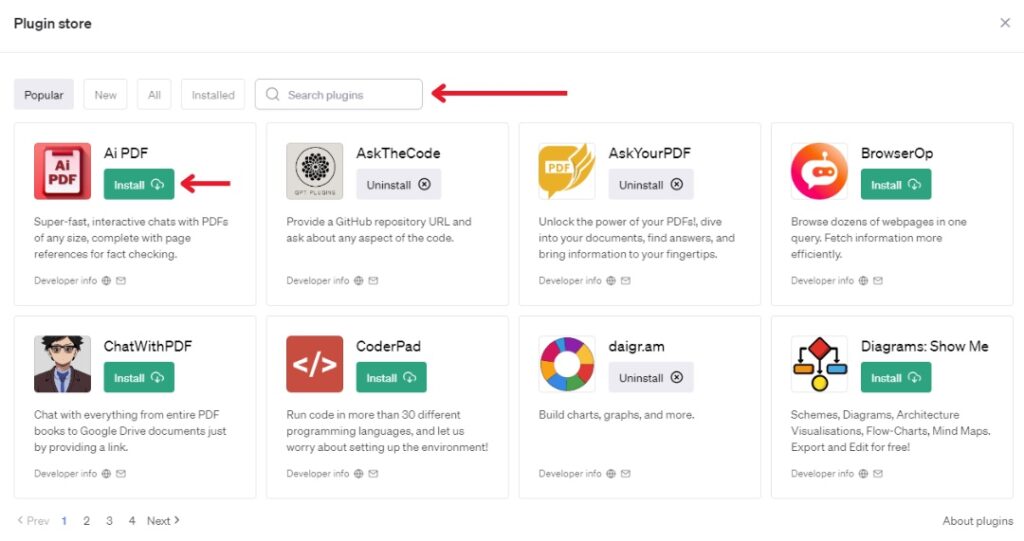The height and width of the screenshot is (541, 1024).
Task: Open Ai PDF developer website globe icon
Action: 106,281
